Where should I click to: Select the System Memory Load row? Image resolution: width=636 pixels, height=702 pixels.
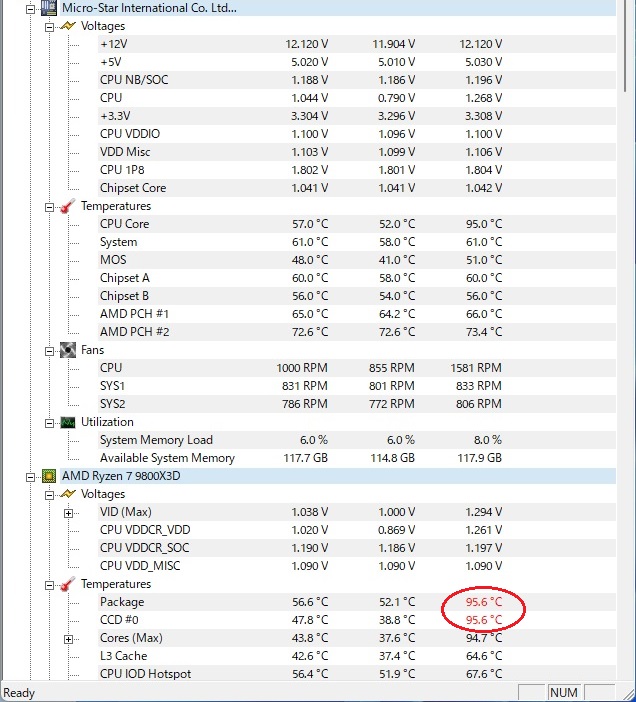[x=156, y=440]
